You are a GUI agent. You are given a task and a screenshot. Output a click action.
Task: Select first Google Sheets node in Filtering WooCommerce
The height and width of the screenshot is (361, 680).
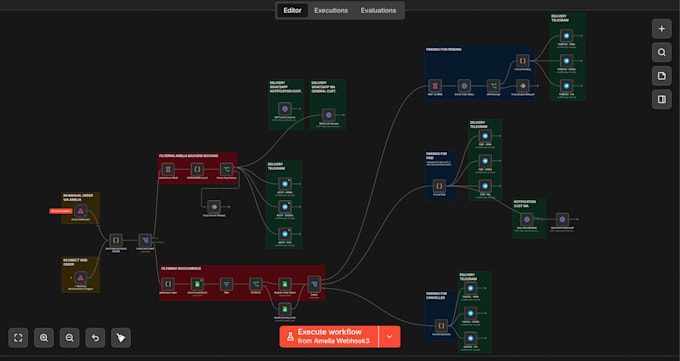[197, 284]
